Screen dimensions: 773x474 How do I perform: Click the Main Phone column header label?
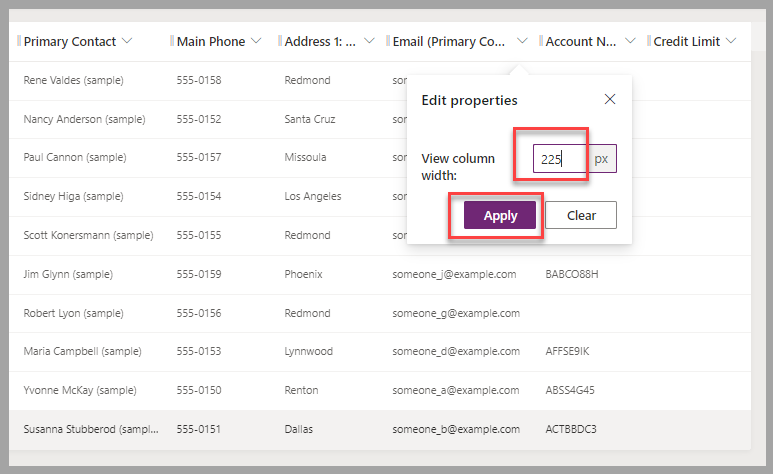[211, 41]
